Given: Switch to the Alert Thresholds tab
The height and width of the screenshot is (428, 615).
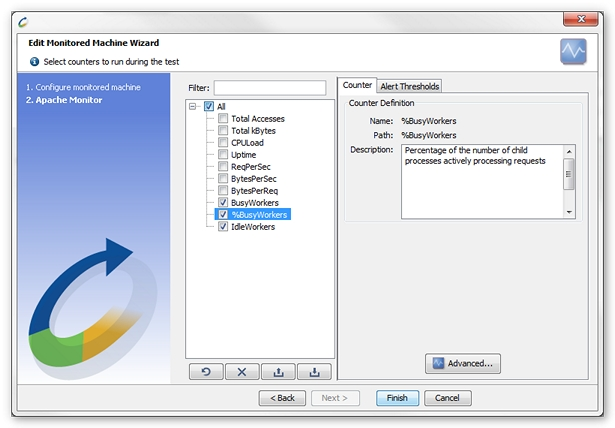Looking at the screenshot, I should click(x=409, y=86).
